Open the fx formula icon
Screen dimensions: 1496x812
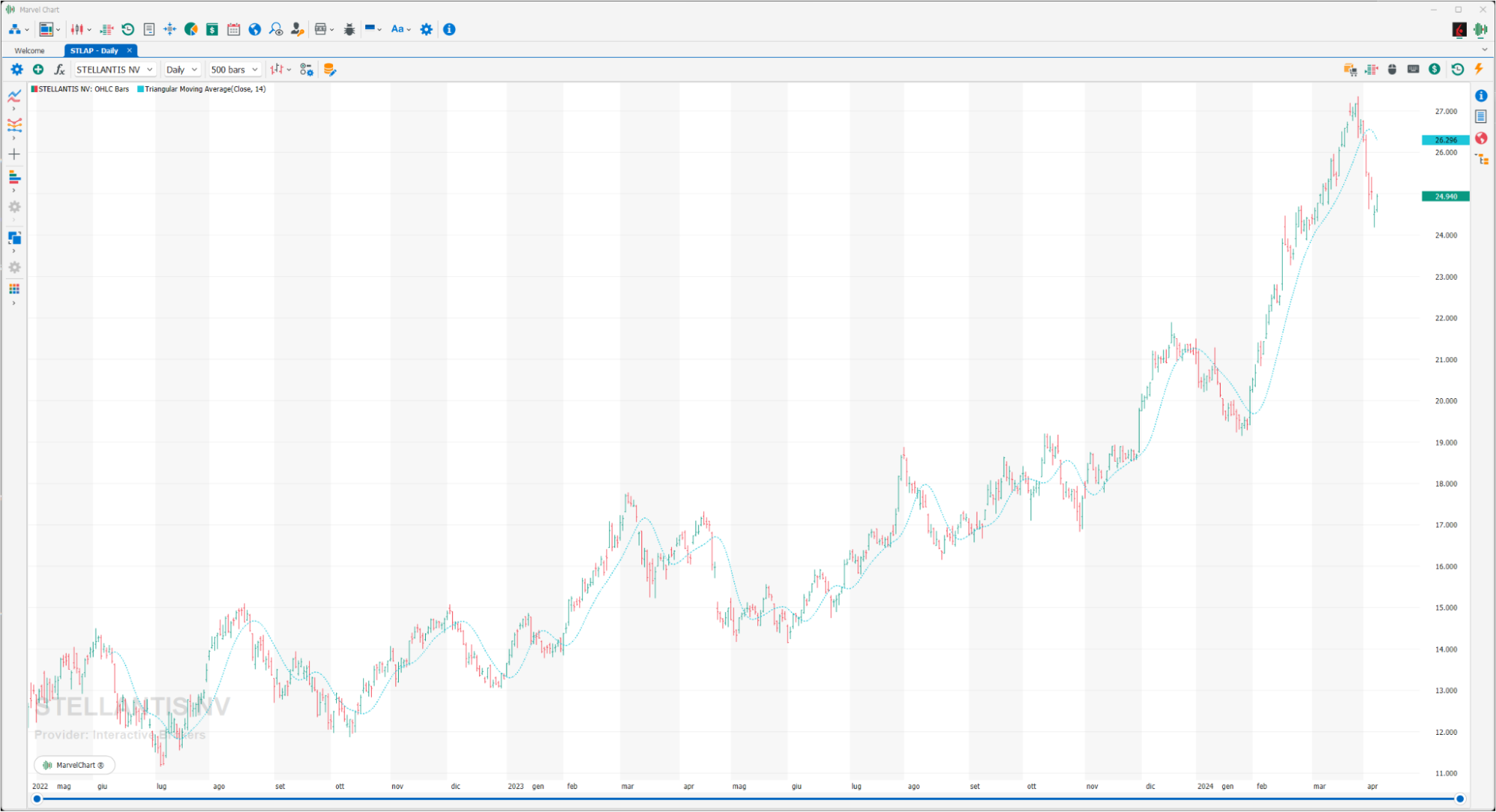(x=59, y=70)
